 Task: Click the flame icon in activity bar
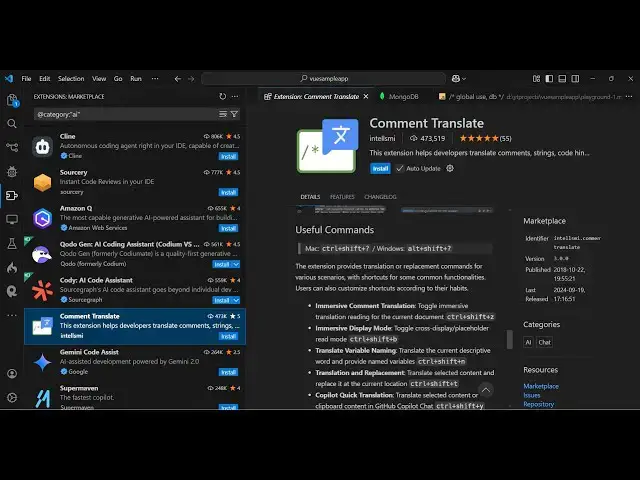click(12, 268)
